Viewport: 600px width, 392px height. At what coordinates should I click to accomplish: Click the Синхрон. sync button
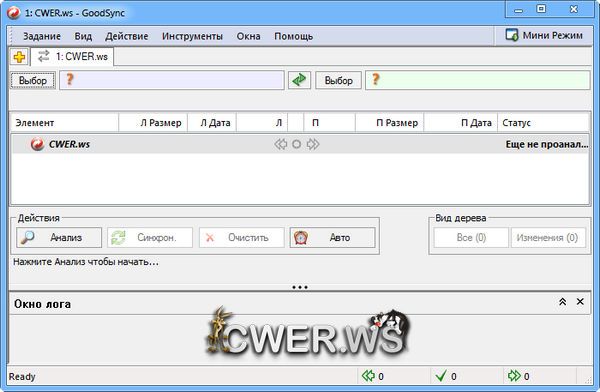pyautogui.click(x=150, y=238)
